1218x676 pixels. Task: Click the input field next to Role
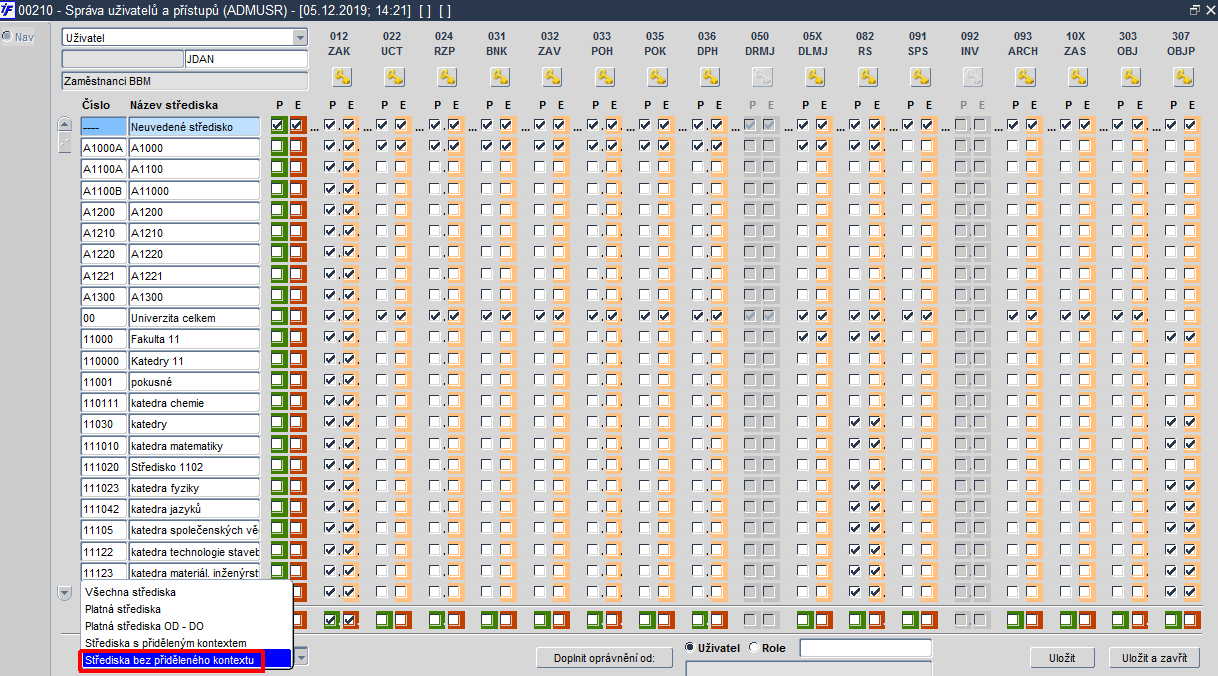[x=865, y=648]
